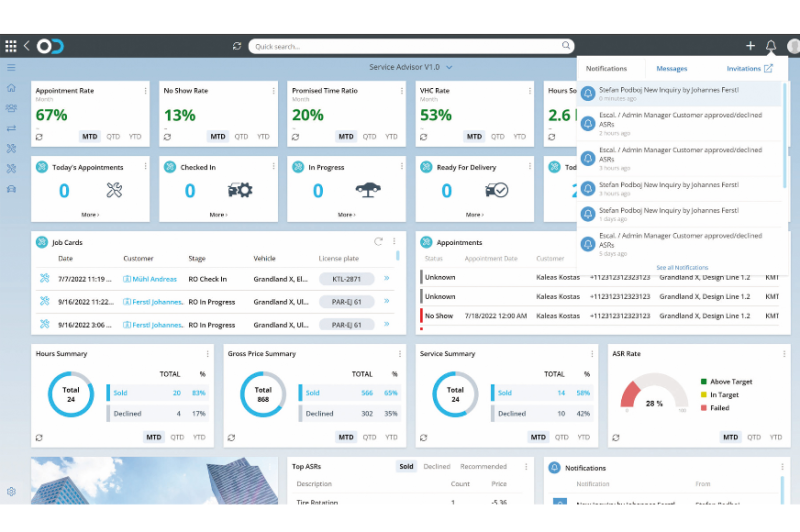Click the refresh icon in Job Cards

[378, 241]
